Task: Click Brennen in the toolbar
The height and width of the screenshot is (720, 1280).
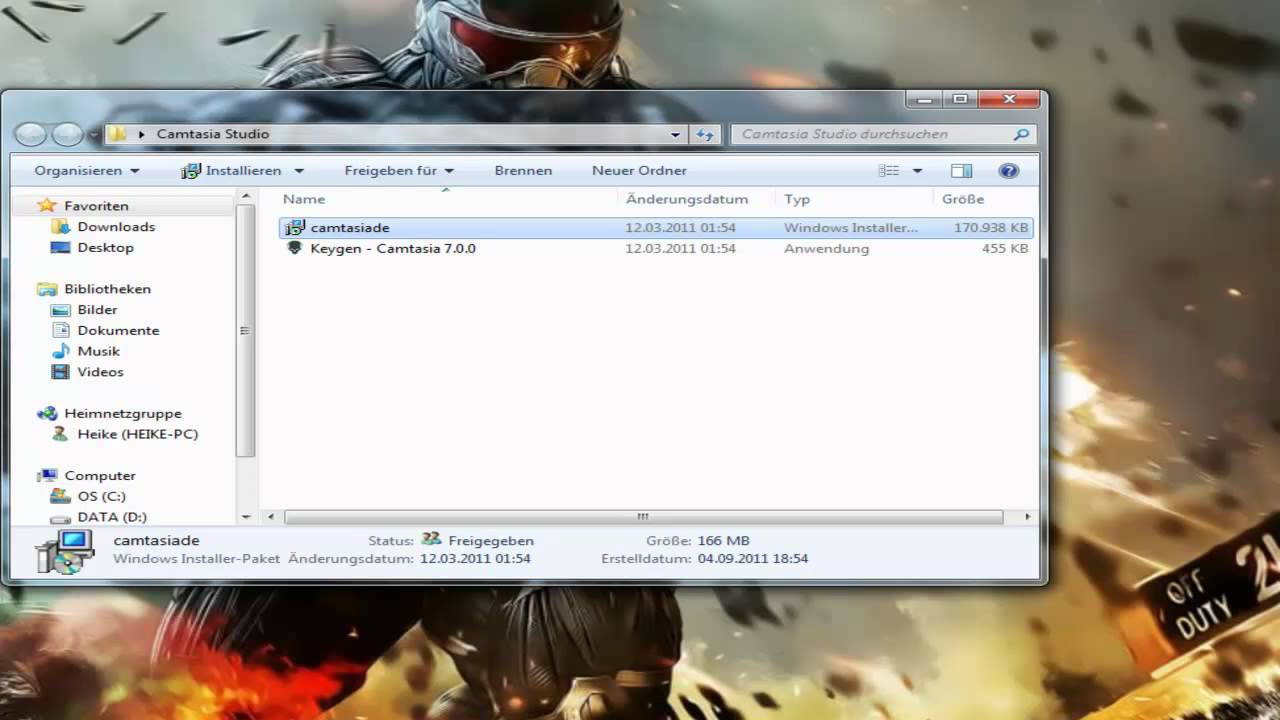Action: 523,171
